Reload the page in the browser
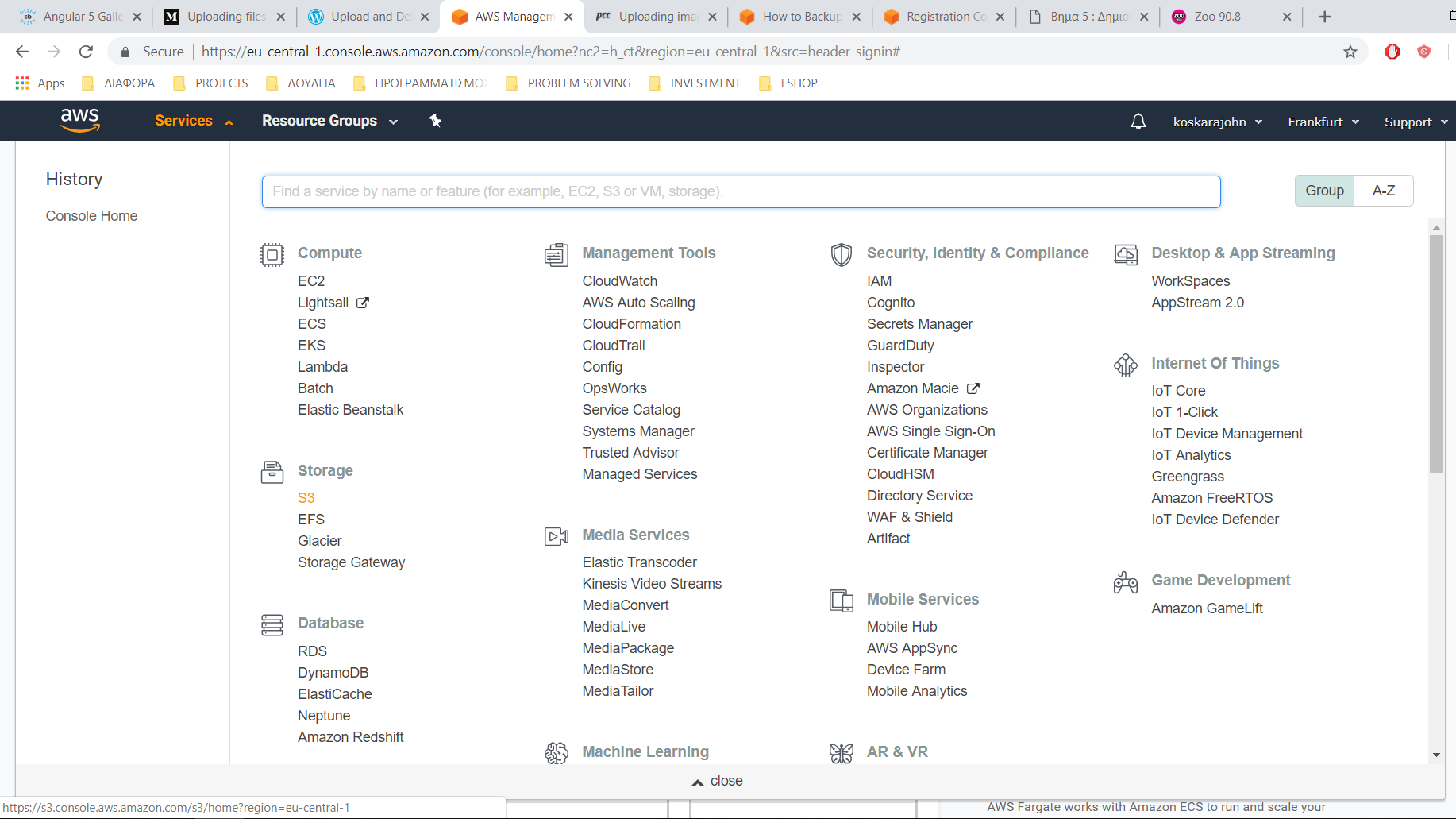The height and width of the screenshot is (819, 1456). (x=86, y=52)
